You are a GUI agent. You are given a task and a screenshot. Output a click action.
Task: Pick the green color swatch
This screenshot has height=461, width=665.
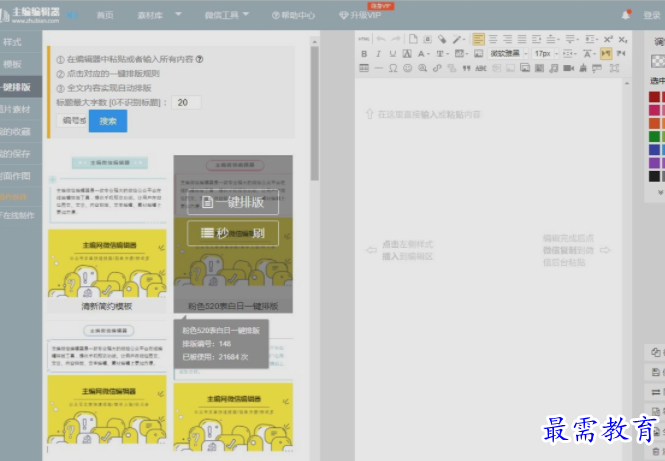654,136
